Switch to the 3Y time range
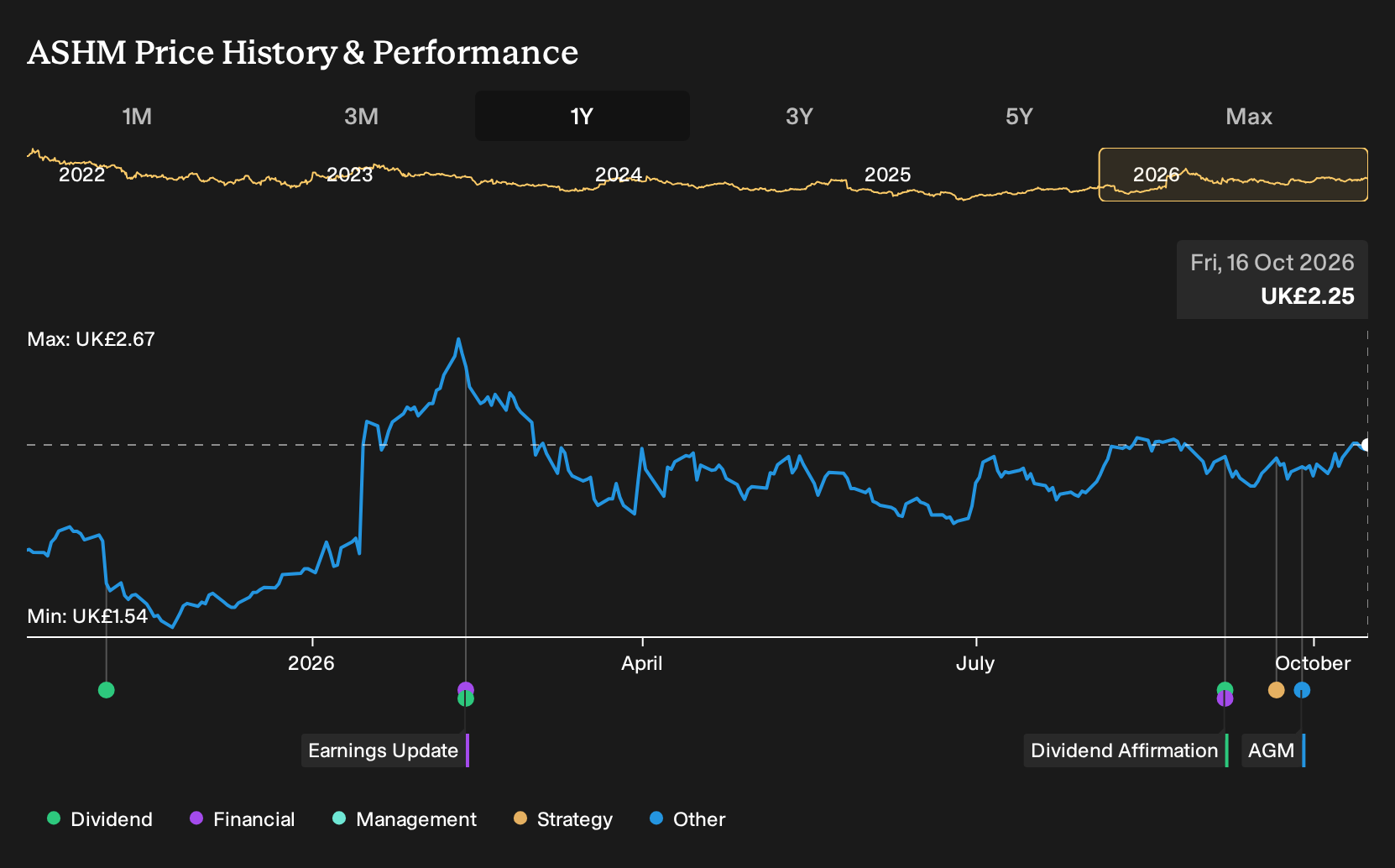The height and width of the screenshot is (868, 1395). pyautogui.click(x=799, y=116)
